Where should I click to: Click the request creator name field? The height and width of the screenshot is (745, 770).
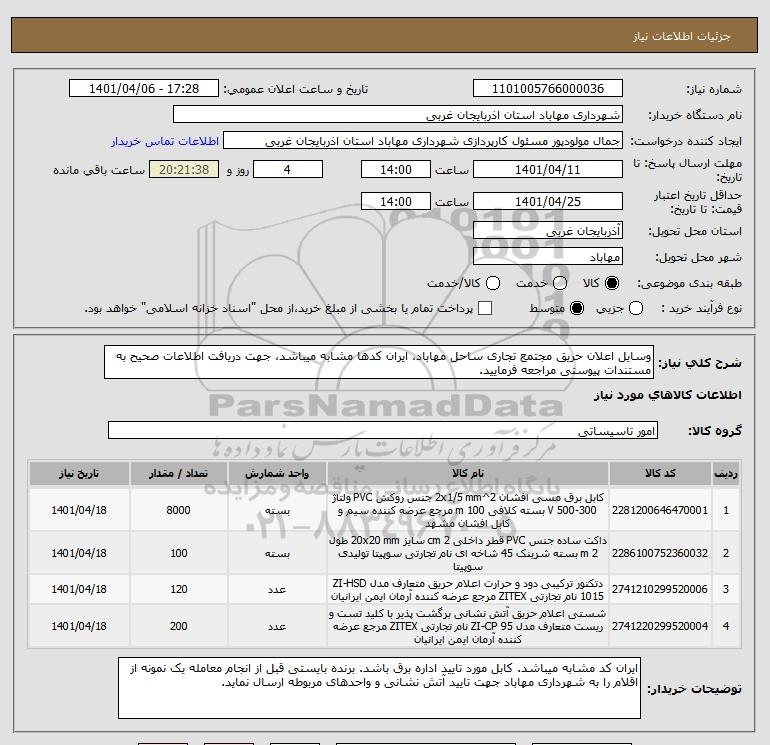423,141
